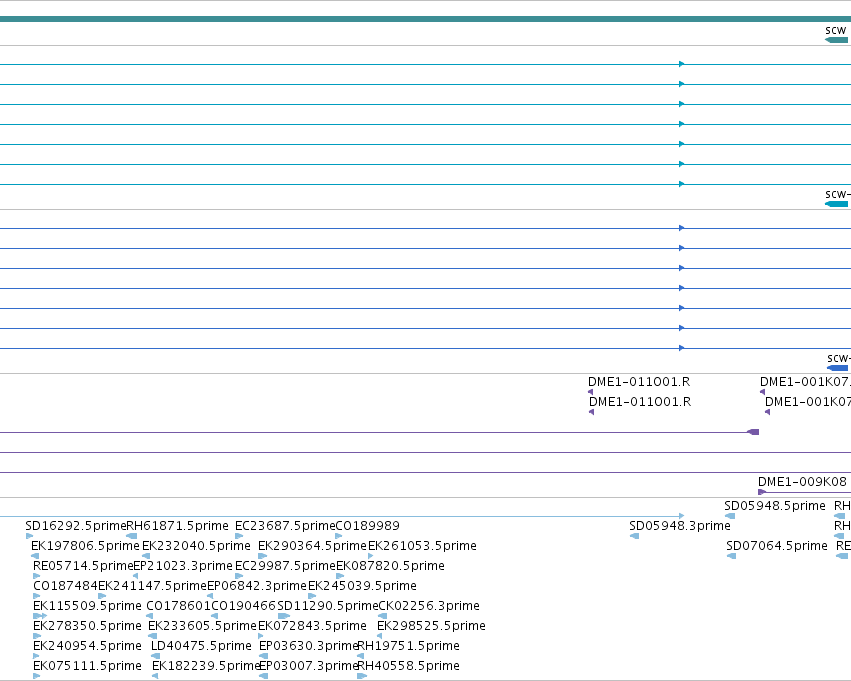Select the EK232040.5prime label

pyautogui.click(x=196, y=546)
